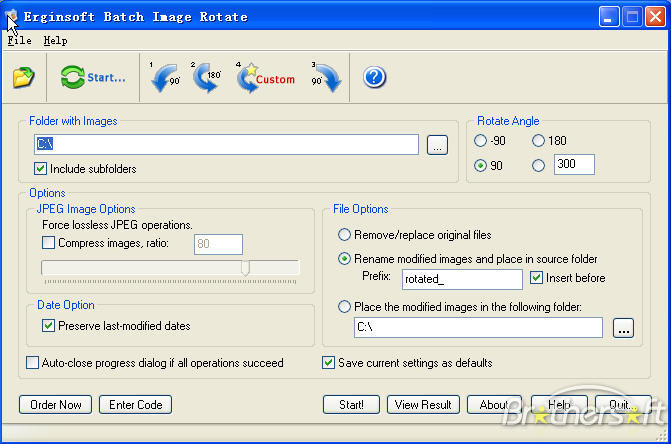
Task: Toggle Preserve last-modified dates checkbox
Action: point(116,326)
